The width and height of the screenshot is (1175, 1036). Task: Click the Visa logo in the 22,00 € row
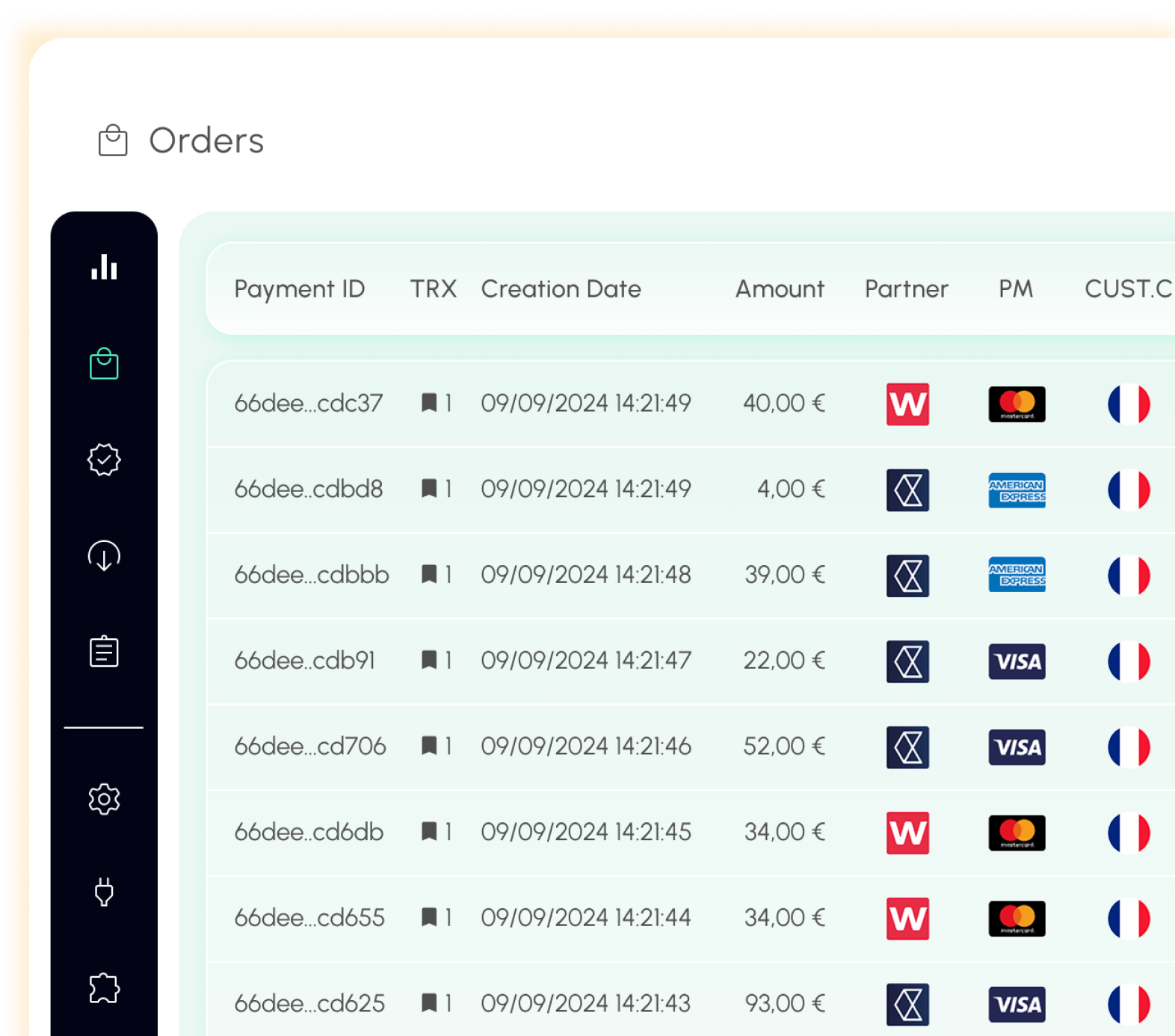(1017, 662)
